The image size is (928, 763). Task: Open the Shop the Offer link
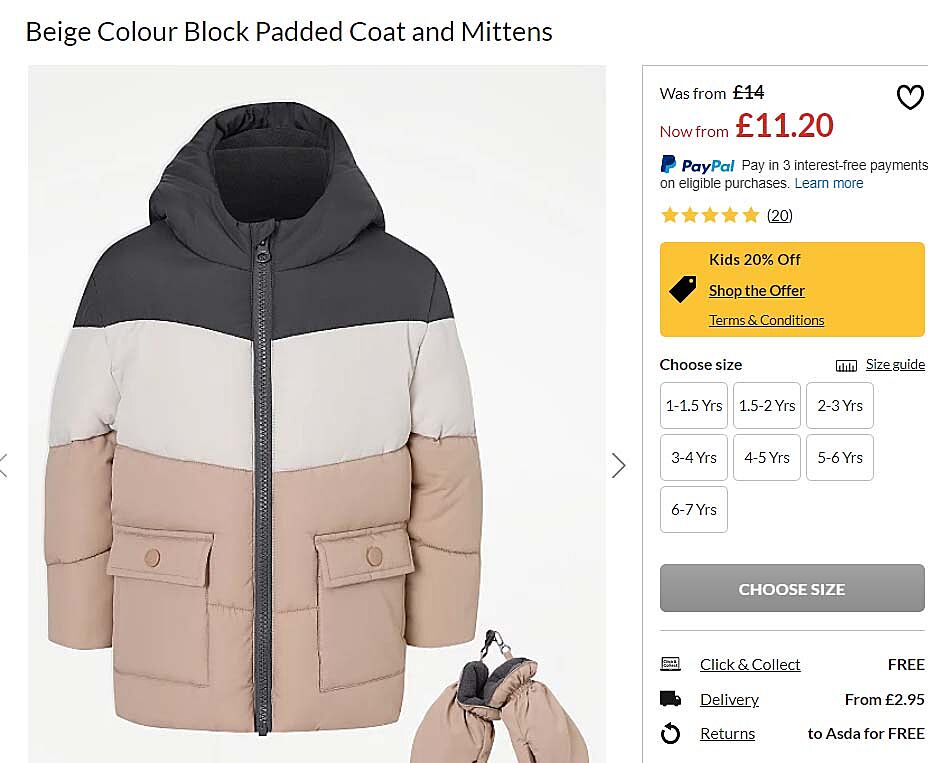[x=757, y=291]
